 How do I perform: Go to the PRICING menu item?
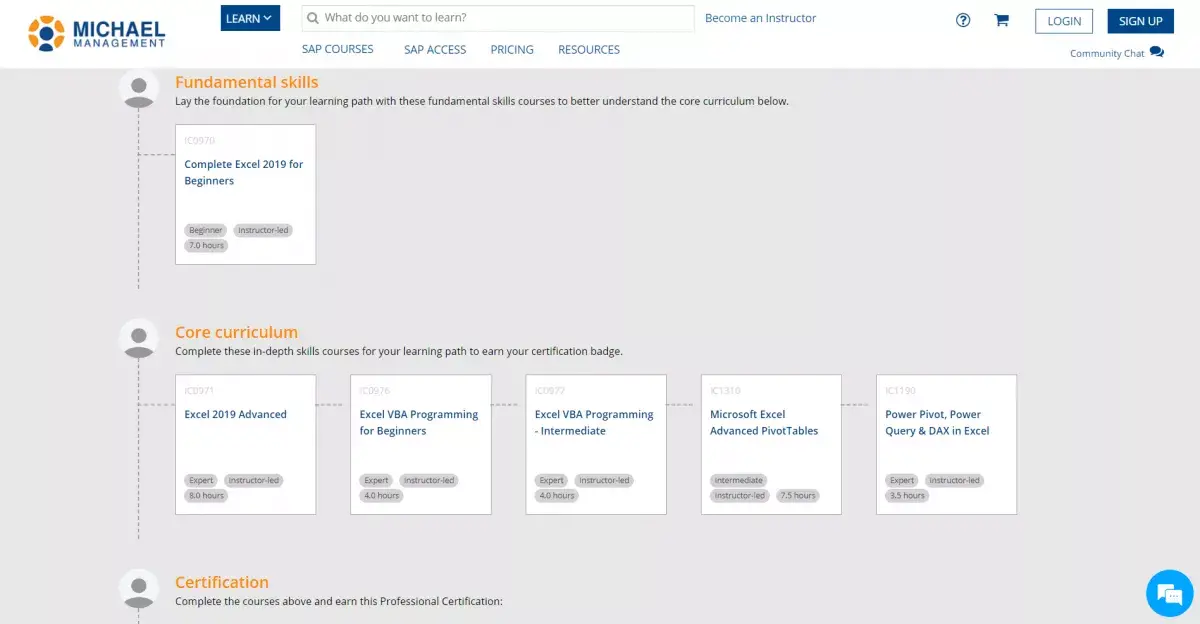pyautogui.click(x=512, y=49)
